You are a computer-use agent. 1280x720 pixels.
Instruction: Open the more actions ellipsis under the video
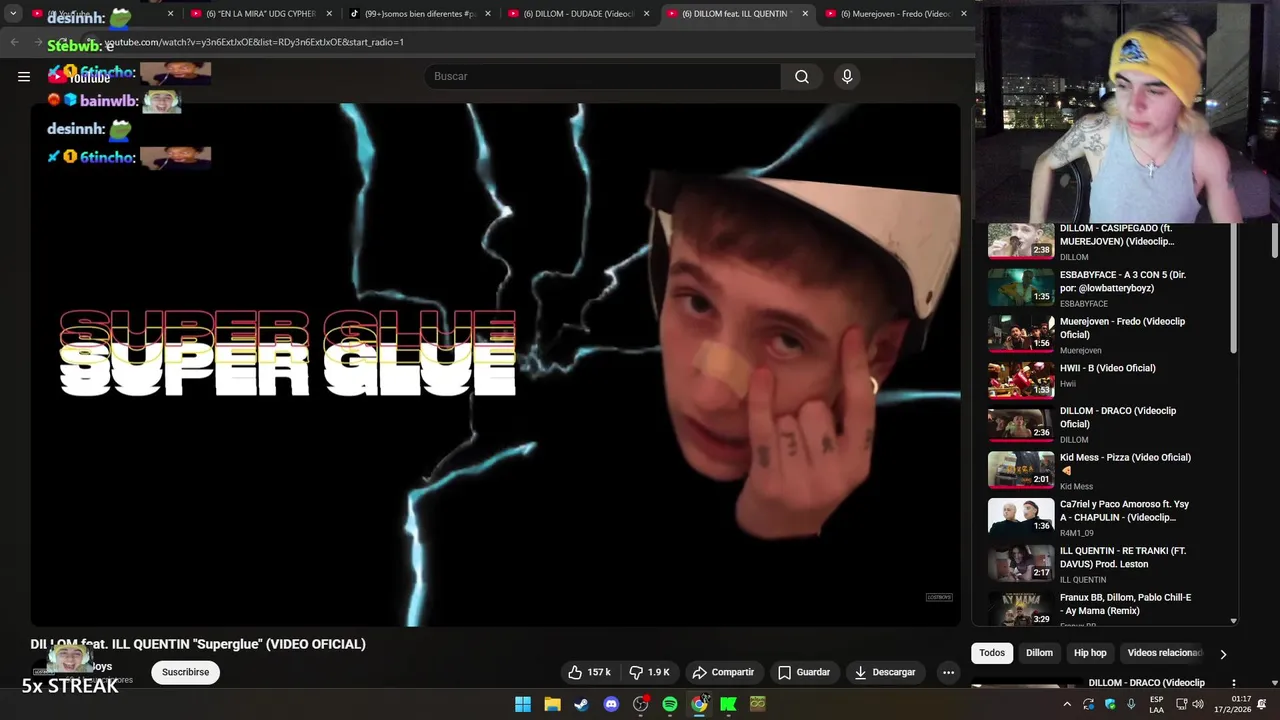pos(948,672)
